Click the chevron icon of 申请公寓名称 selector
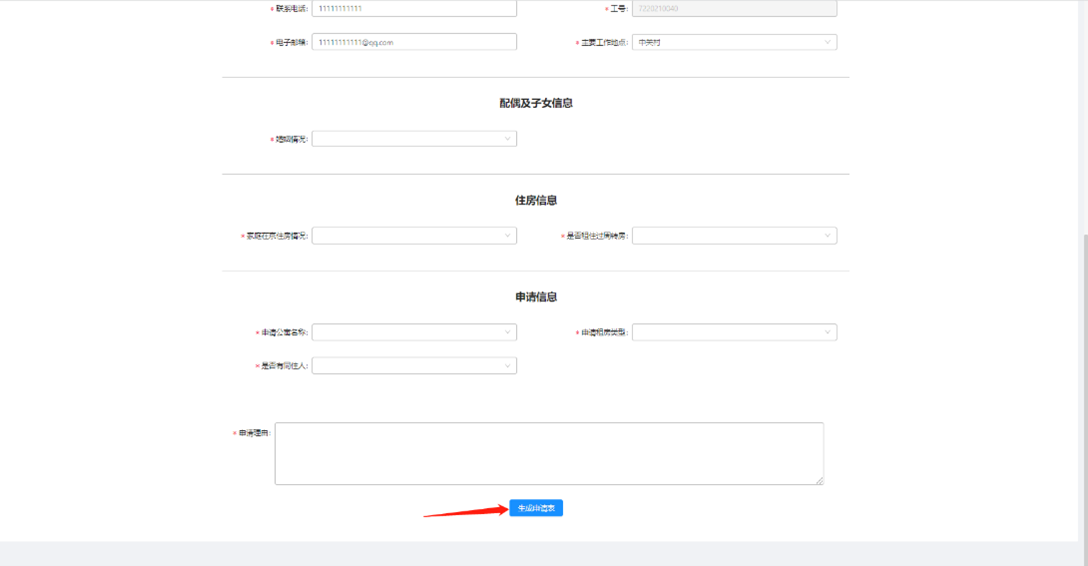1088x566 pixels. [x=507, y=332]
